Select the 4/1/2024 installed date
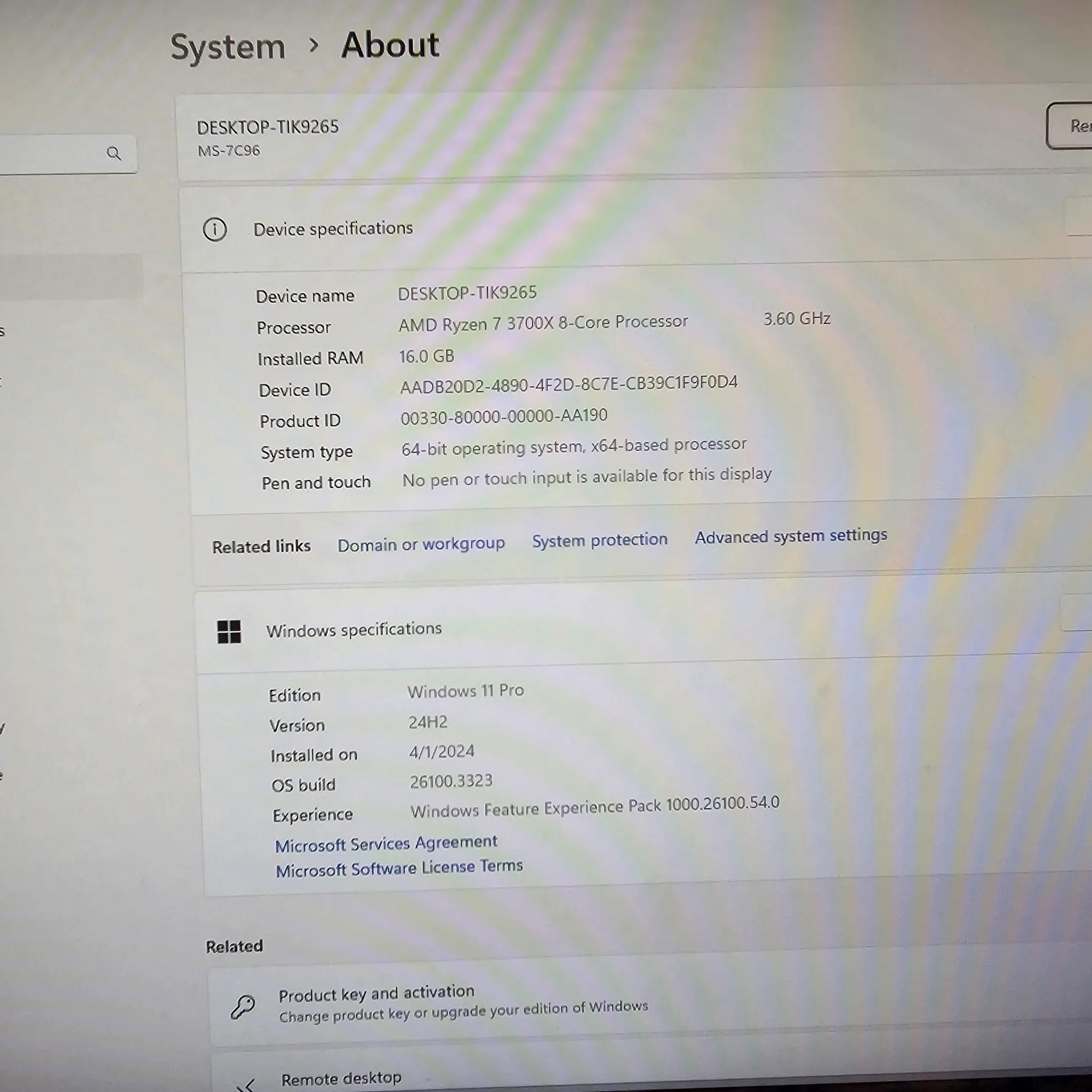This screenshot has height=1092, width=1092. click(441, 752)
